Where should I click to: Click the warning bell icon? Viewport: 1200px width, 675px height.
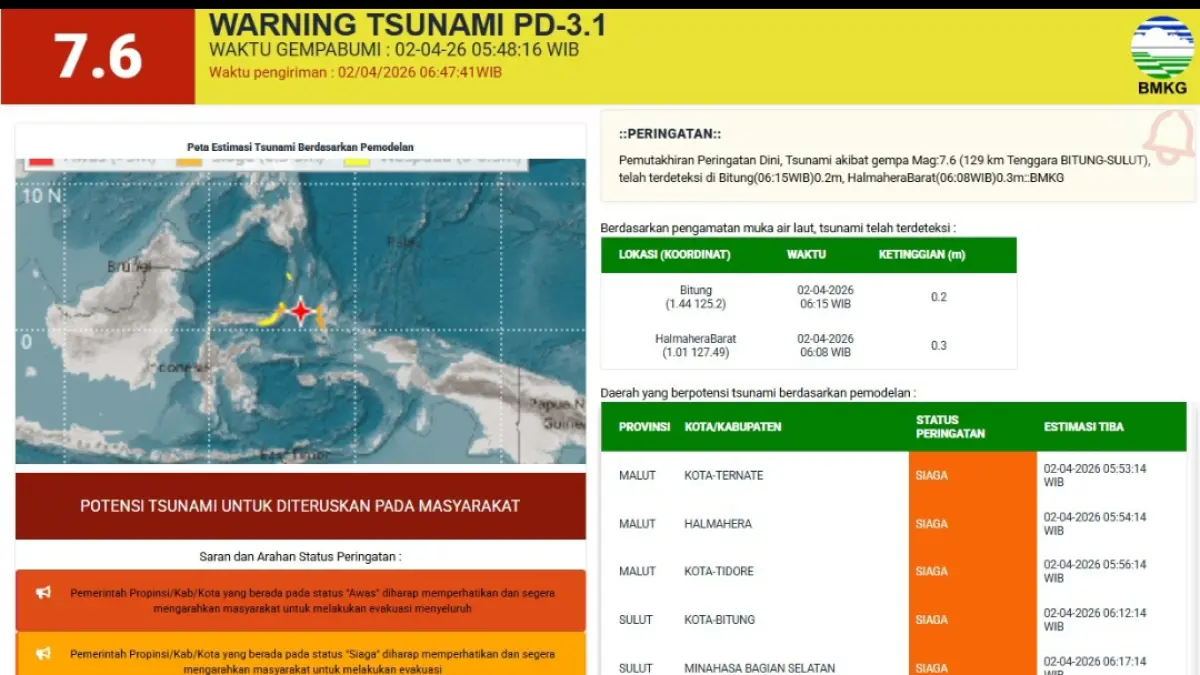pyautogui.click(x=1170, y=136)
